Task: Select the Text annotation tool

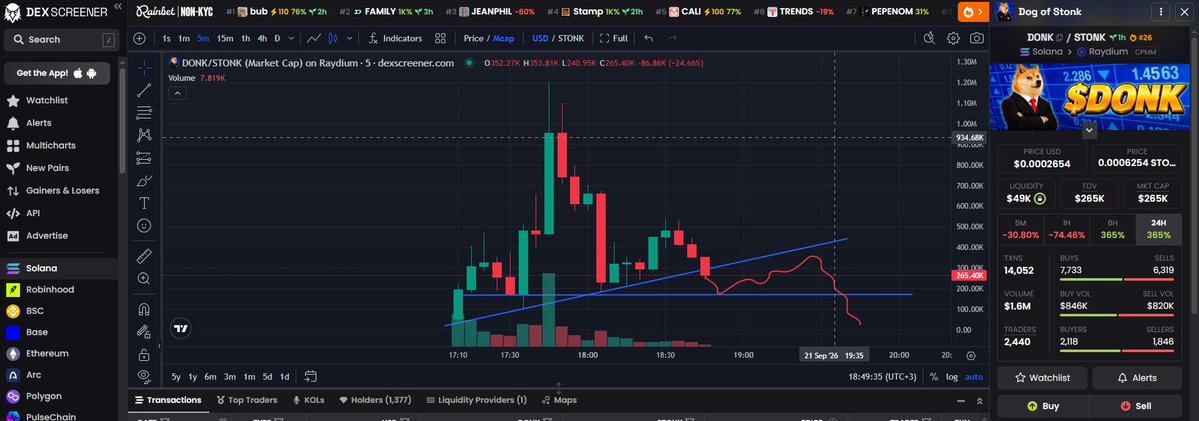Action: (144, 203)
